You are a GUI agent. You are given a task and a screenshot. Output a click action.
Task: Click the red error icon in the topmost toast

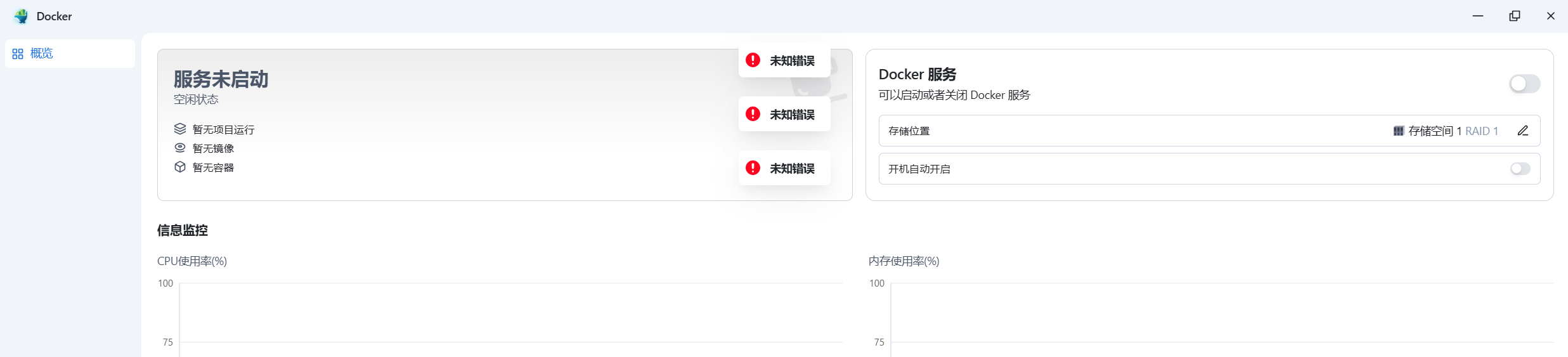(753, 60)
